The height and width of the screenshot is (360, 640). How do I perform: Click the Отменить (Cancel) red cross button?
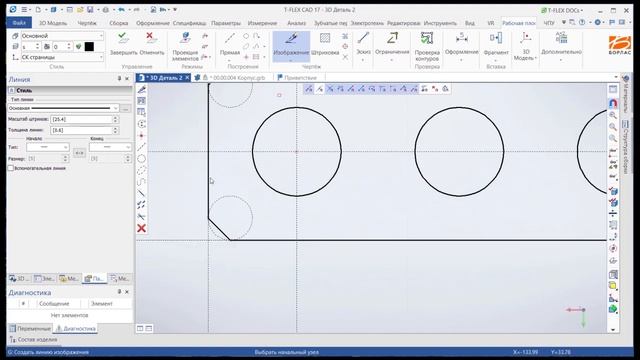point(151,44)
